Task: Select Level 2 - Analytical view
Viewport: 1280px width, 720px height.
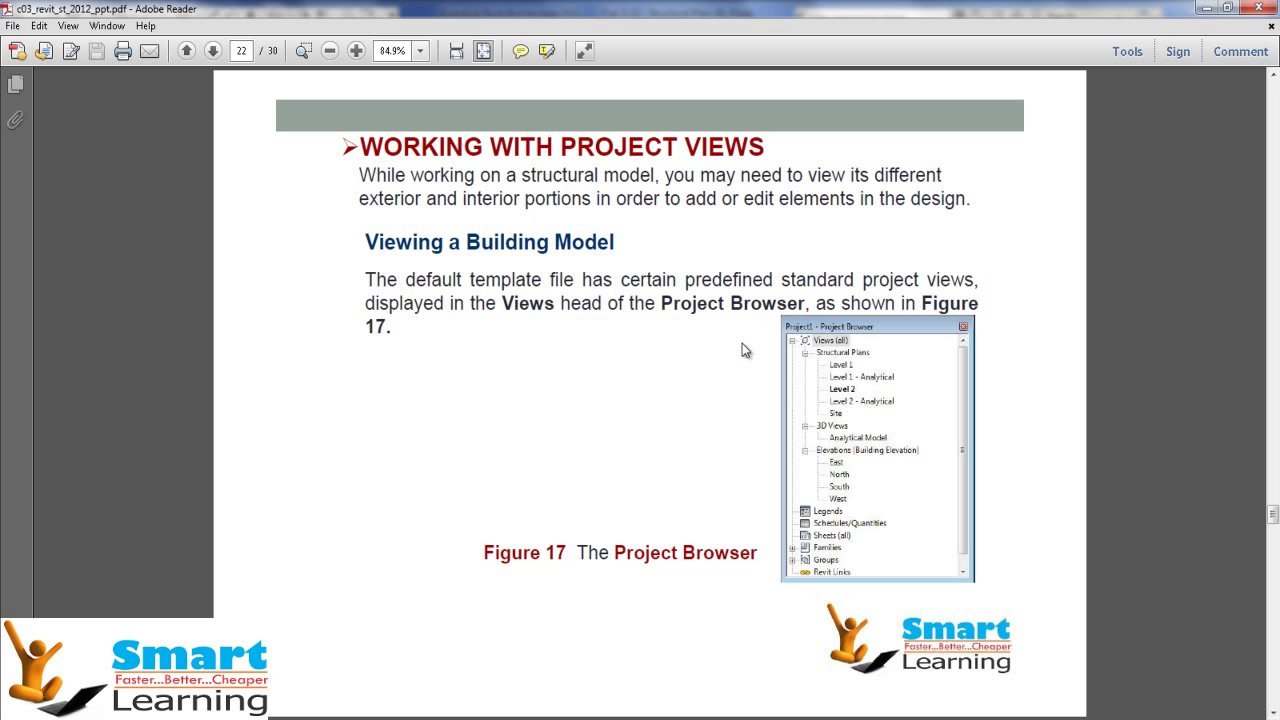Action: pos(861,401)
